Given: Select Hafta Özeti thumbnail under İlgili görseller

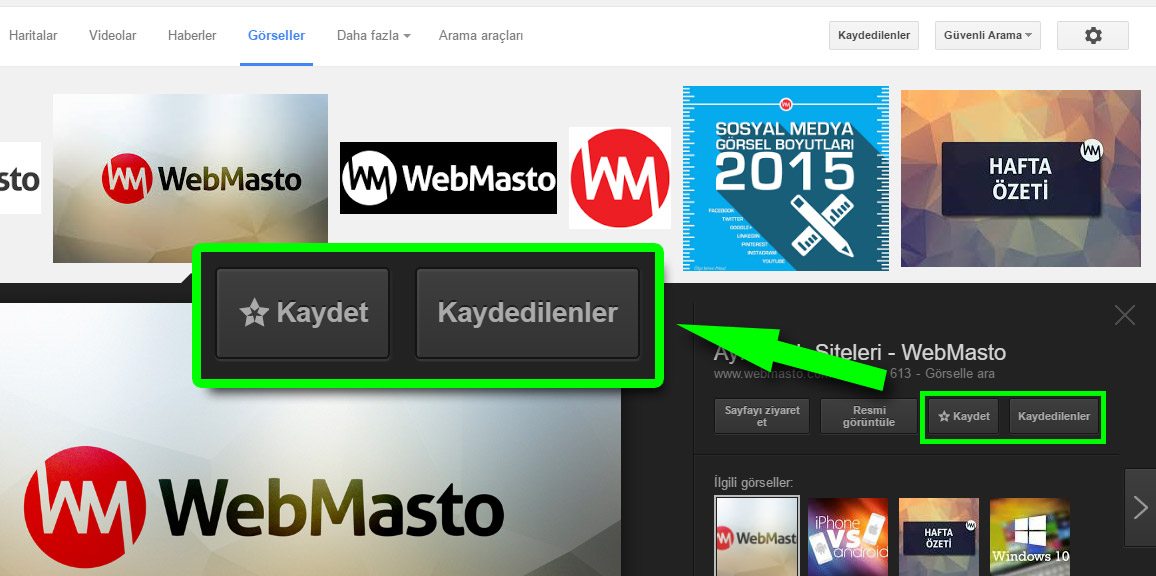Looking at the screenshot, I should (939, 537).
